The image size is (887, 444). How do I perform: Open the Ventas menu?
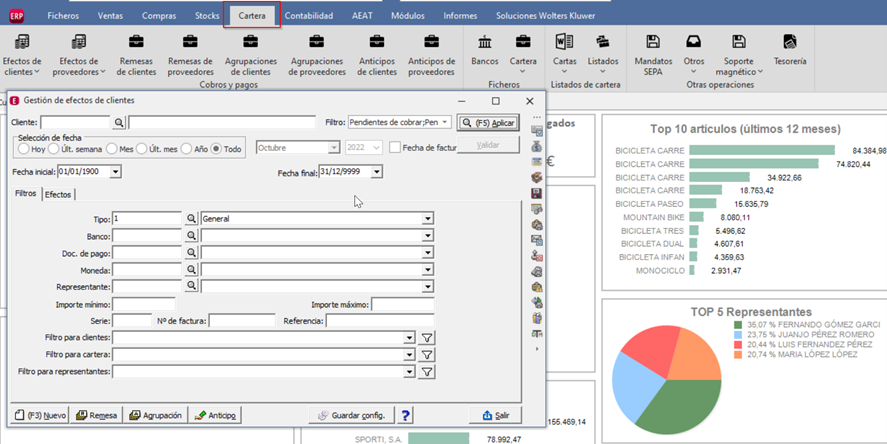pos(110,16)
